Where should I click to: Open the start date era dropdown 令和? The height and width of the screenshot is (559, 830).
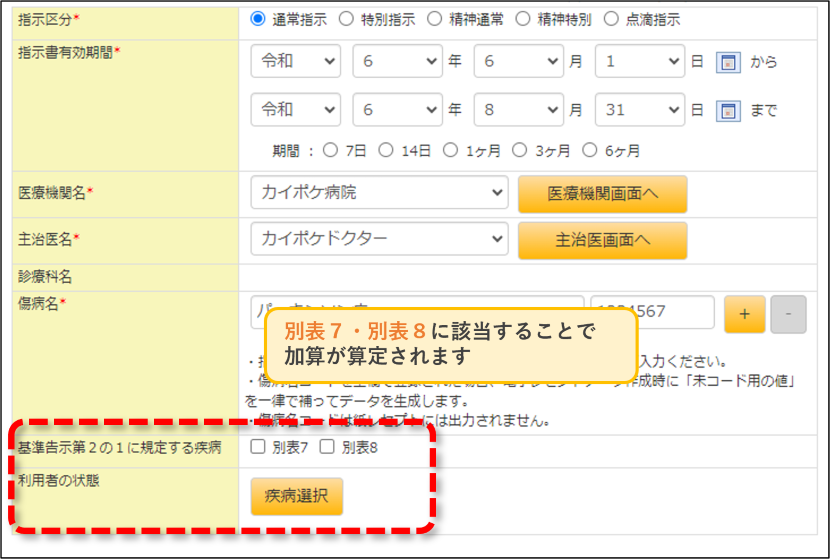click(x=295, y=61)
